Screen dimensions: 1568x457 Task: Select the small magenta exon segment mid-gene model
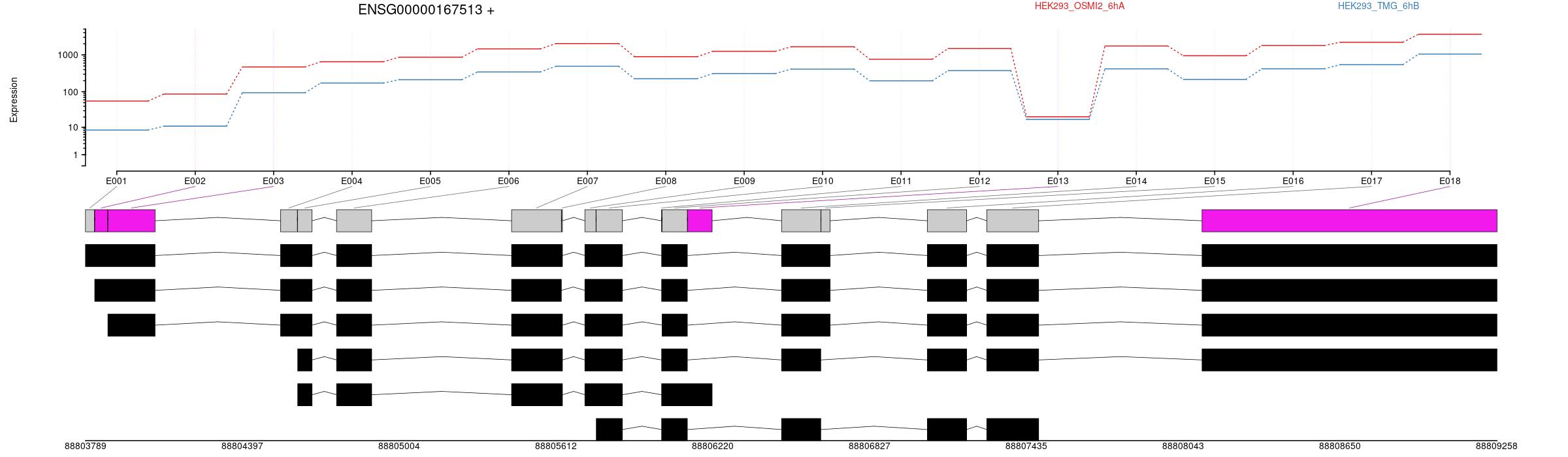[700, 221]
